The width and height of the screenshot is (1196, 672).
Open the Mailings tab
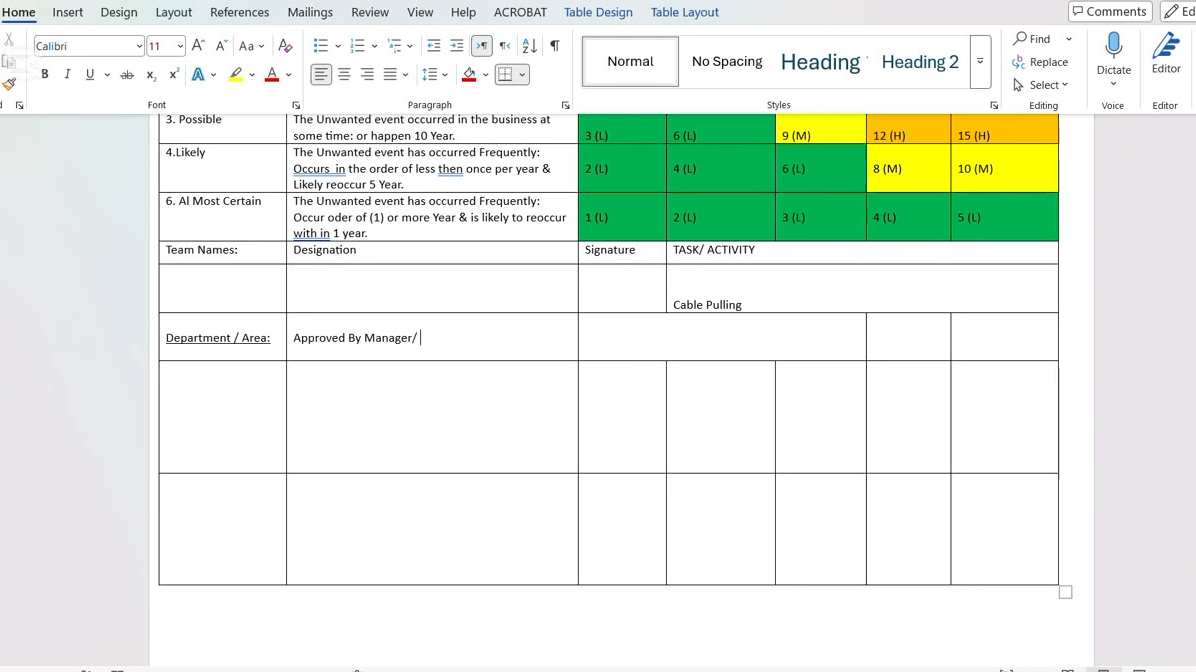point(310,12)
